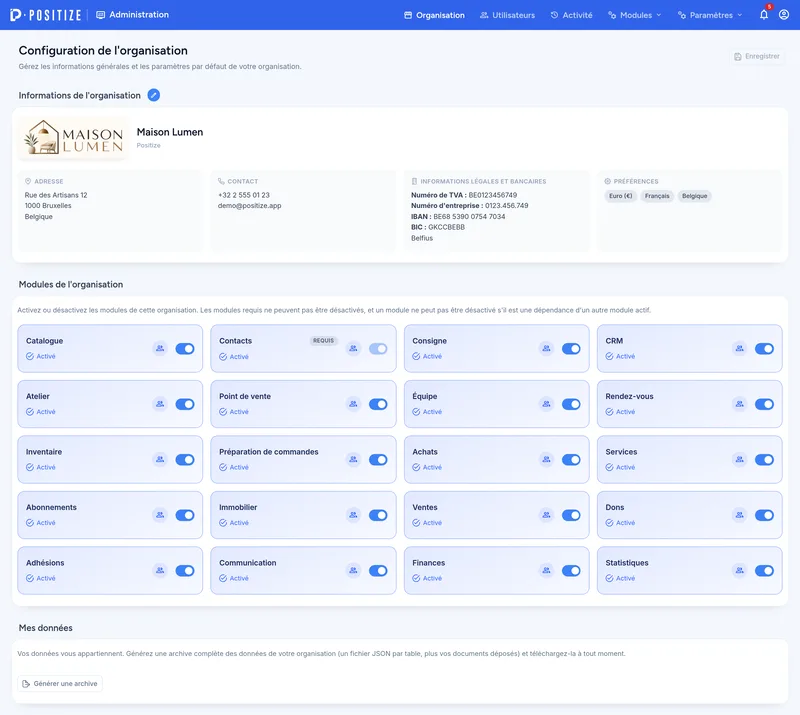The image size is (800, 715).
Task: Open user access for Consigne module
Action: (x=546, y=349)
